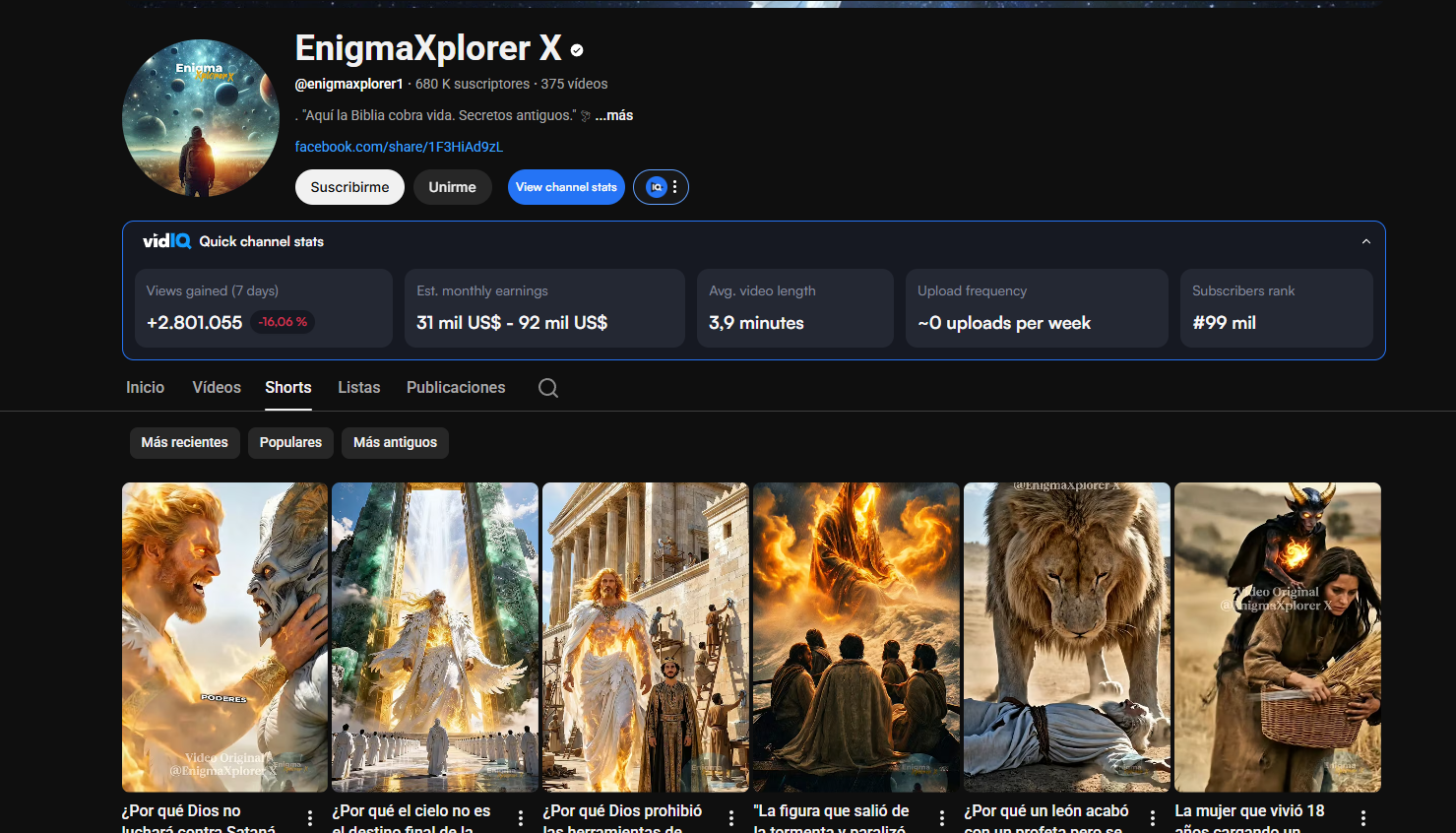
Task: Open the Publicaciones tab
Action: [456, 388]
